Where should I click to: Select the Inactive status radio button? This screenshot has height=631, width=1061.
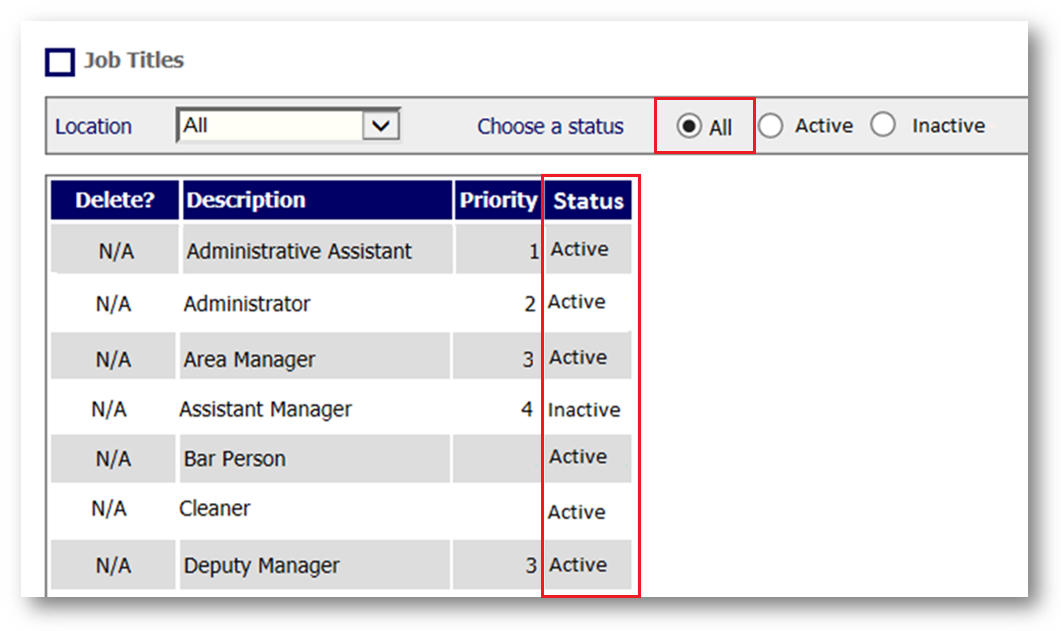883,126
